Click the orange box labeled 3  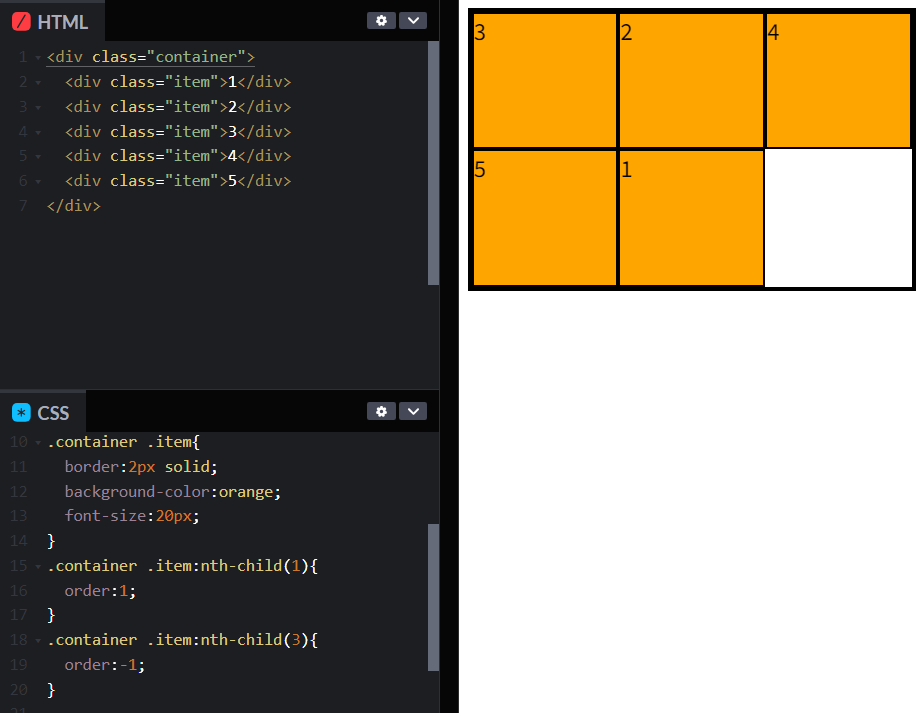pyautogui.click(x=544, y=80)
